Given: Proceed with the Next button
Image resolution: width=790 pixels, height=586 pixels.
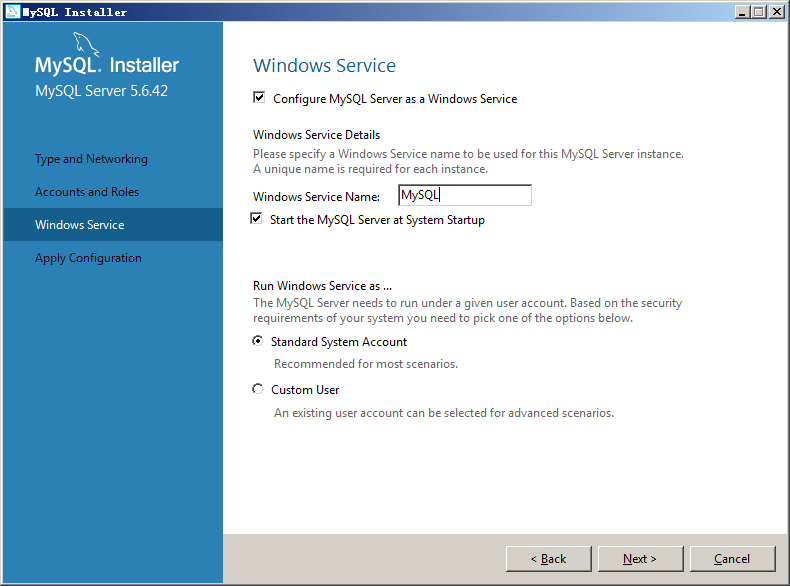Looking at the screenshot, I should [640, 559].
